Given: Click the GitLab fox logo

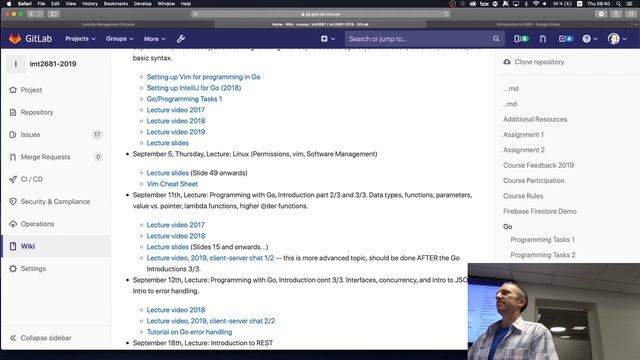Looking at the screenshot, I should [x=15, y=39].
